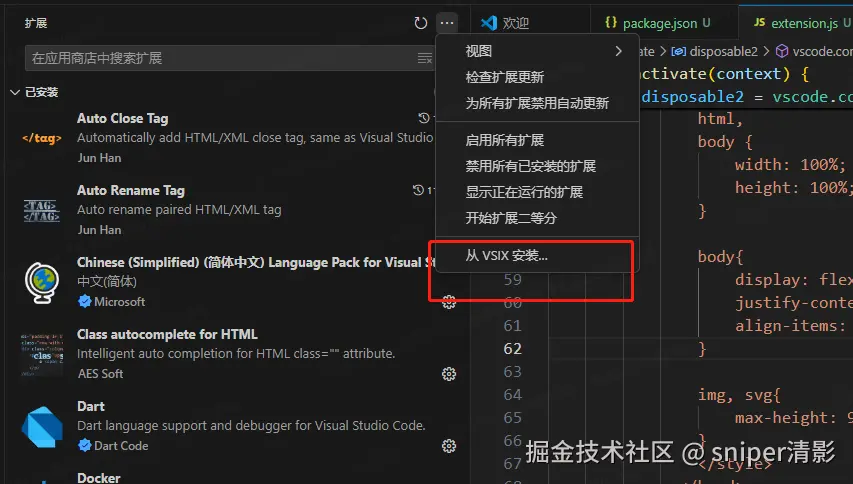
Task: Open manage gear for Class autocomplete
Action: click(449, 374)
